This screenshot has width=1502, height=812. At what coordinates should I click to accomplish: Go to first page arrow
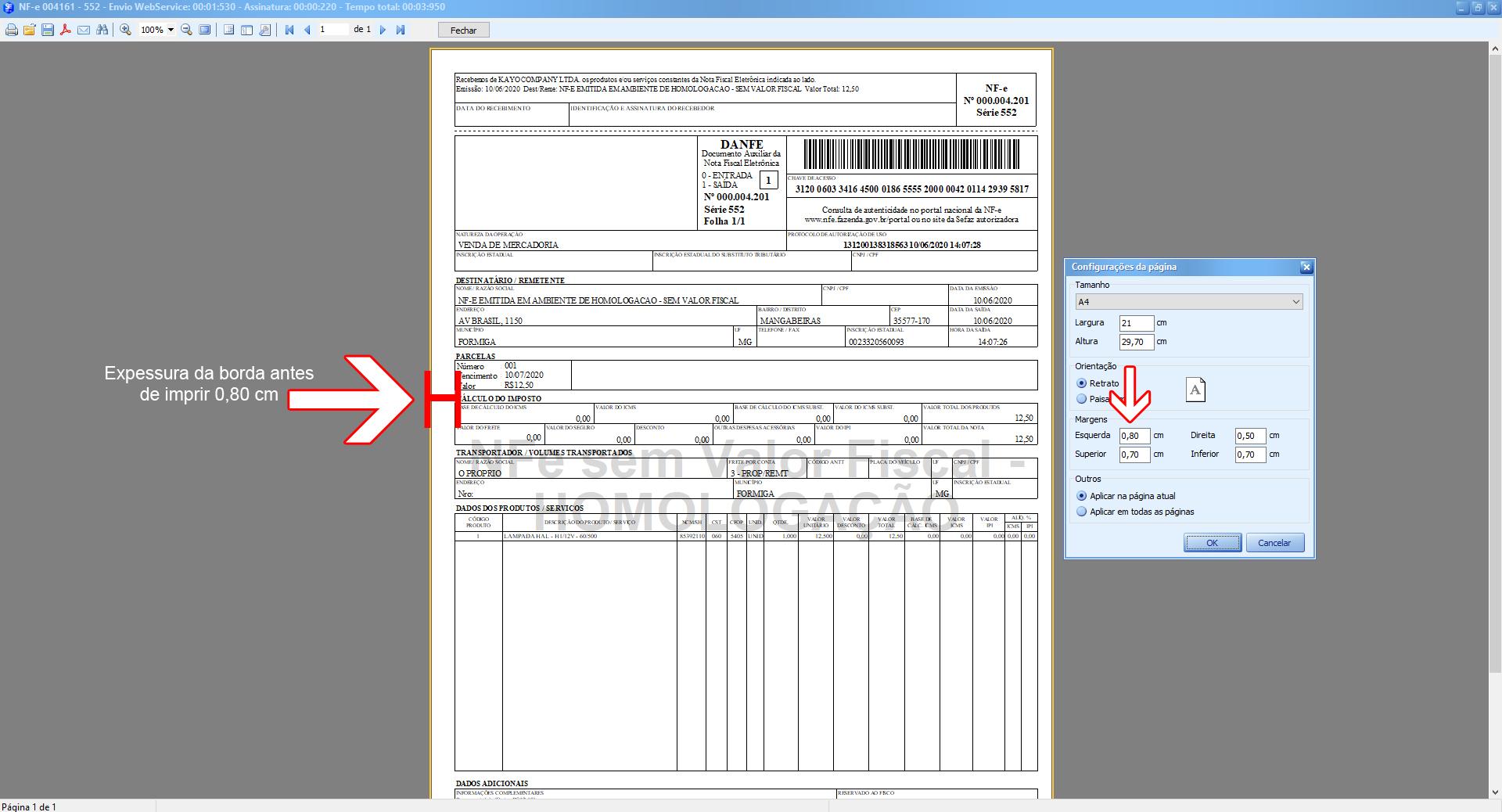pos(289,30)
